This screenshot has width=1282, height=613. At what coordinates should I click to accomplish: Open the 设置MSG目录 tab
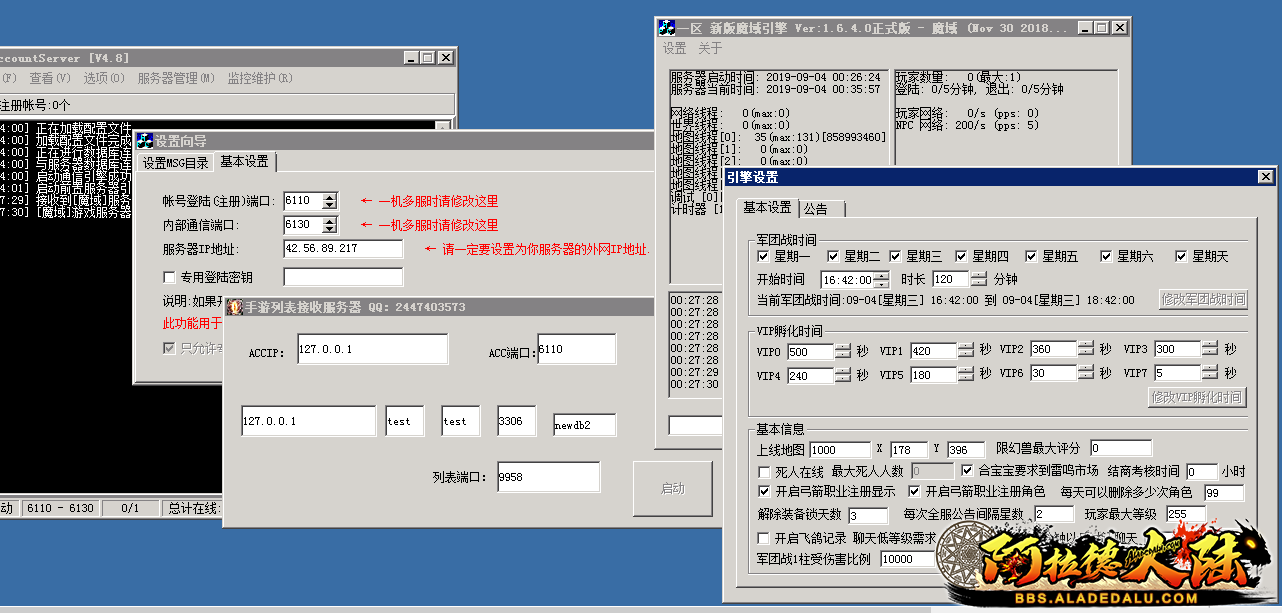[175, 163]
